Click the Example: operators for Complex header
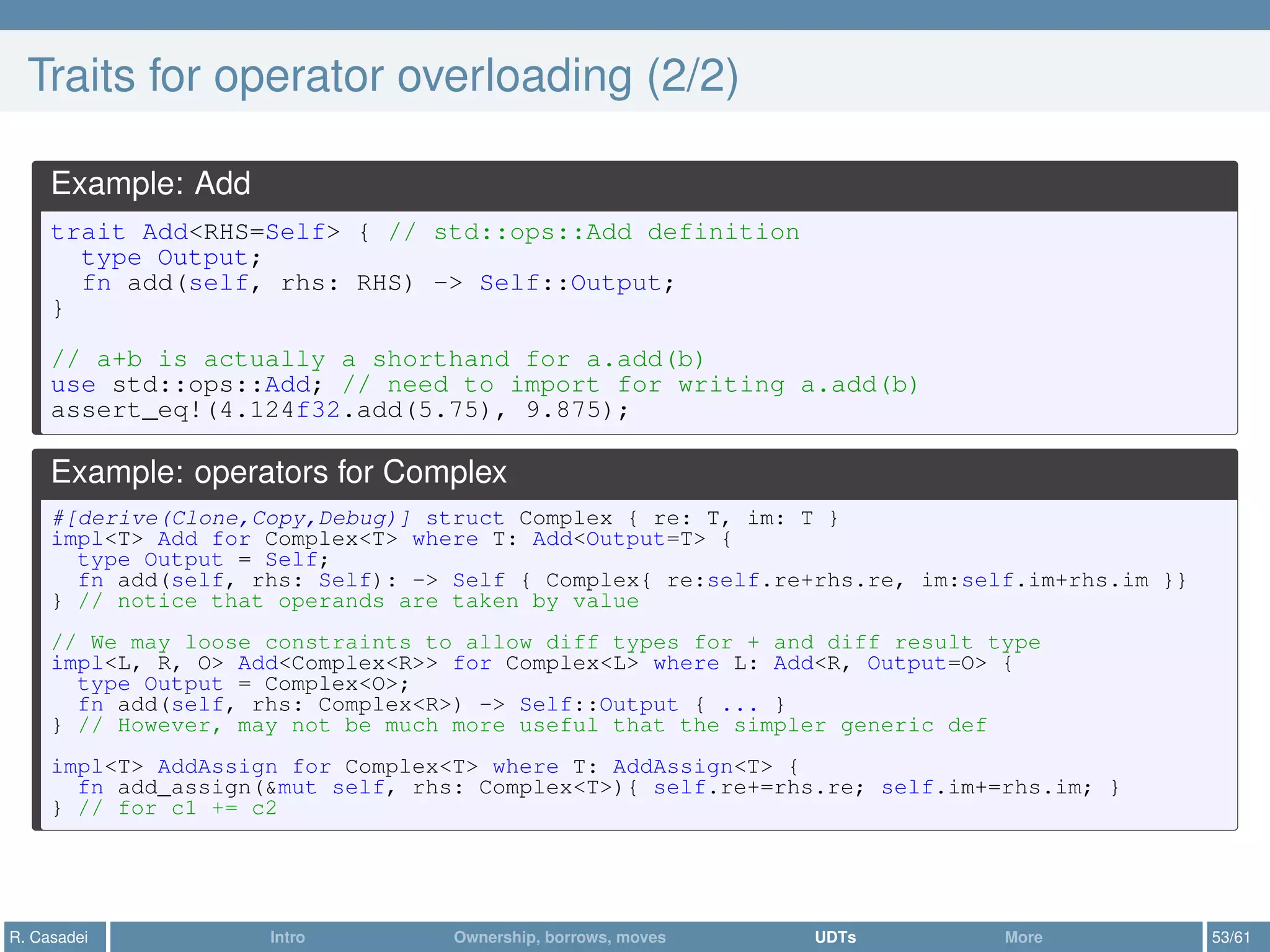Screen dimensions: 1270x952 [278, 472]
